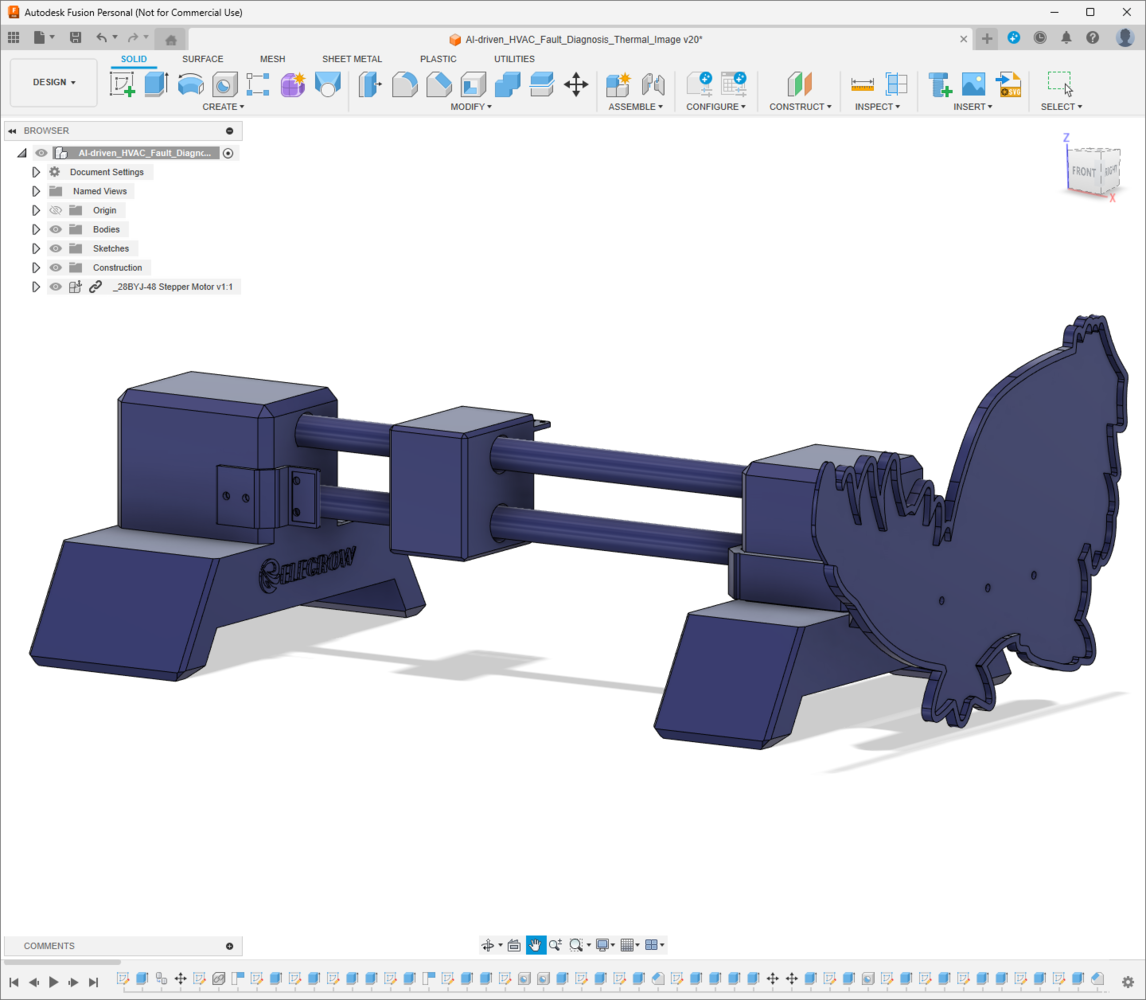Activate the Move/Copy tool
The image size is (1146, 1000).
point(576,84)
